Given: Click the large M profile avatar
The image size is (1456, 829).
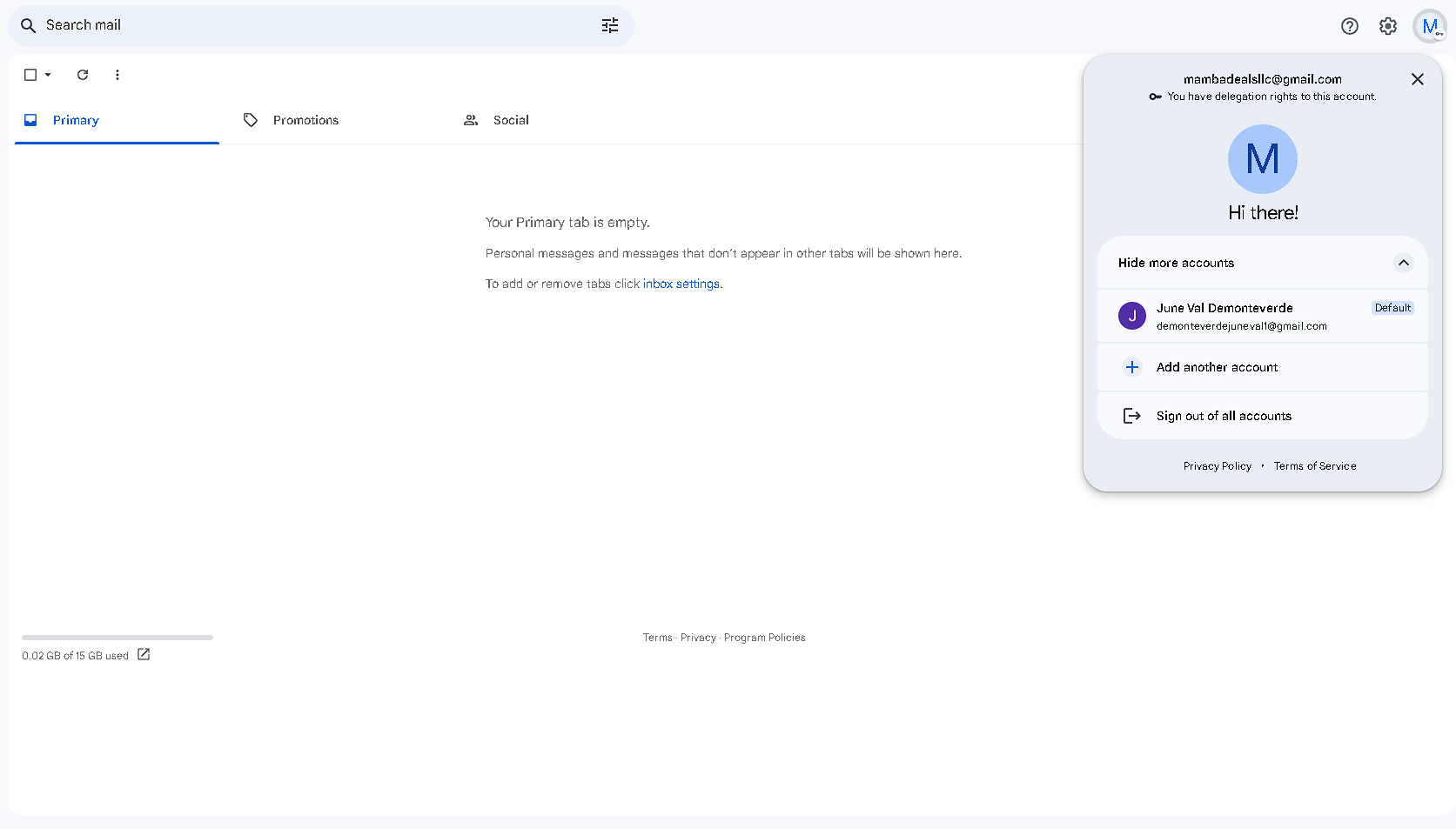Looking at the screenshot, I should pos(1263,159).
